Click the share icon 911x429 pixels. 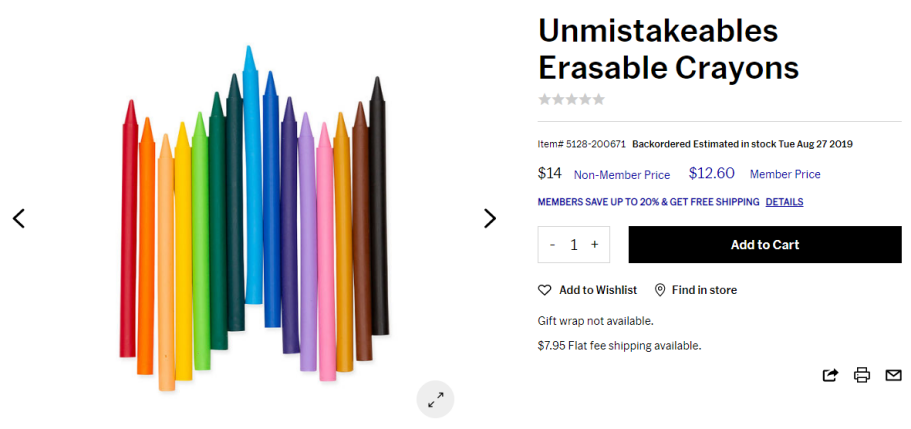click(830, 375)
